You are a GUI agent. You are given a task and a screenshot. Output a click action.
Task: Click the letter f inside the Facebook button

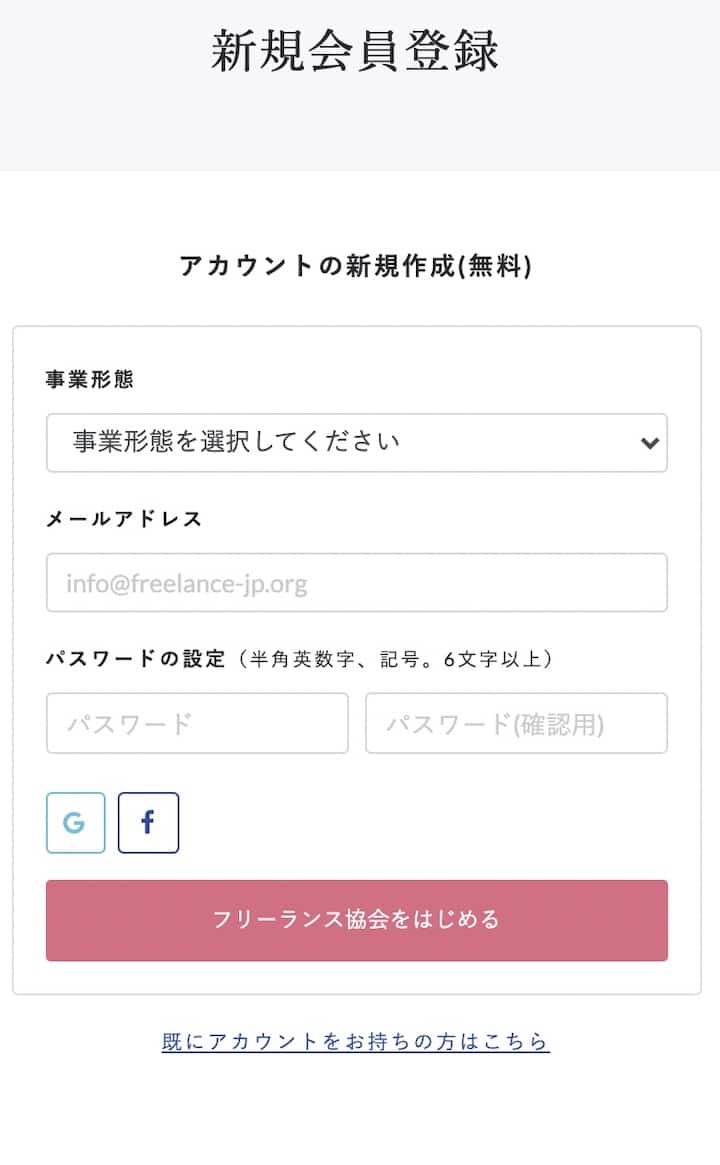[148, 823]
